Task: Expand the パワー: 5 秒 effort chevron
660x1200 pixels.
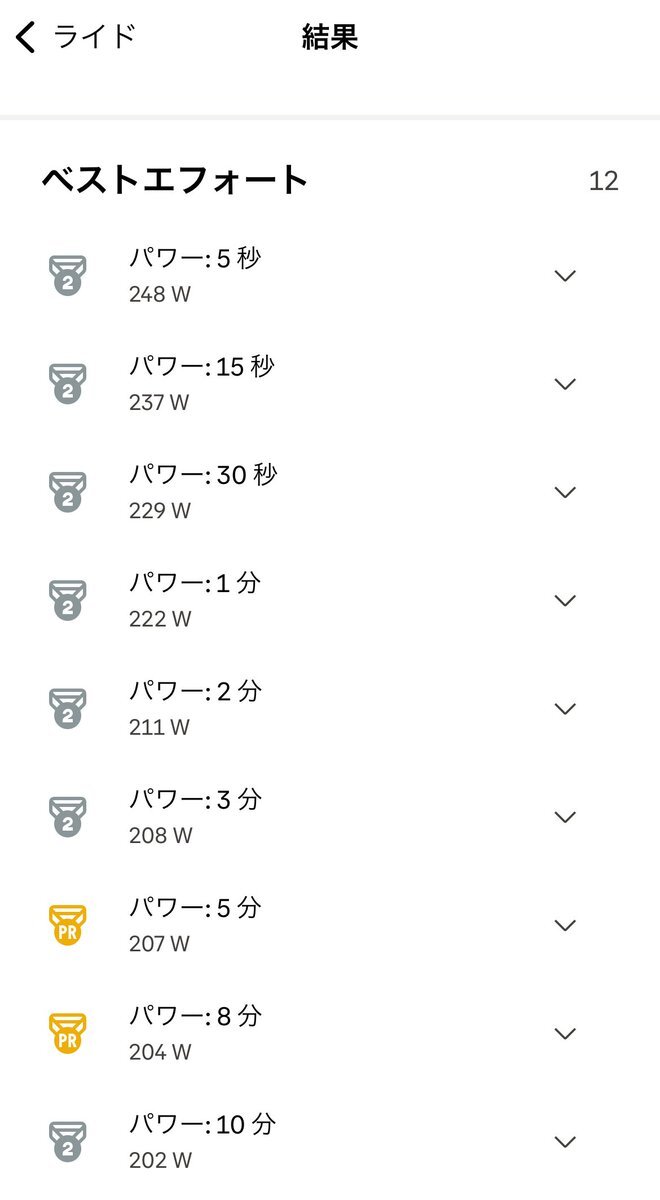Action: point(565,276)
